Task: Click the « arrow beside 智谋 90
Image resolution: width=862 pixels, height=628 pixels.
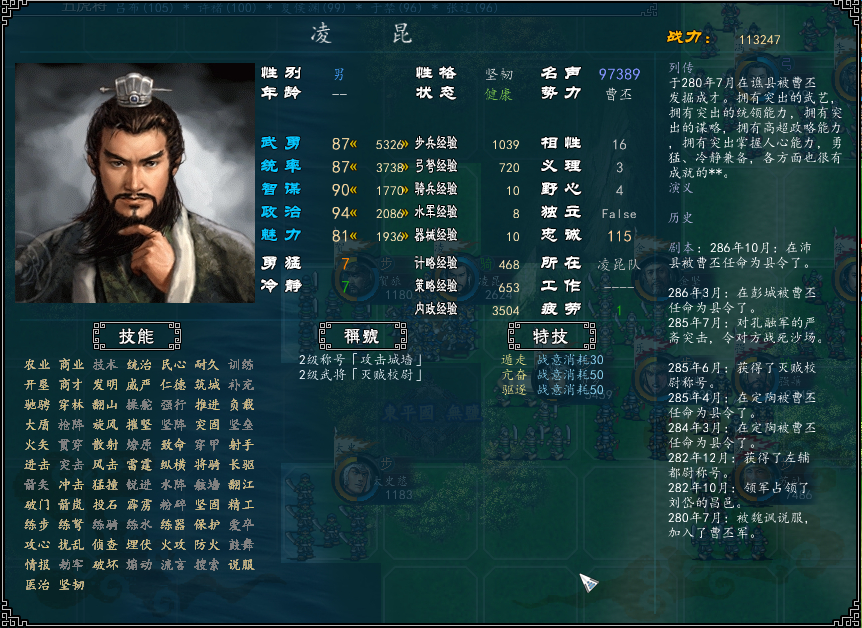Action: (x=353, y=190)
